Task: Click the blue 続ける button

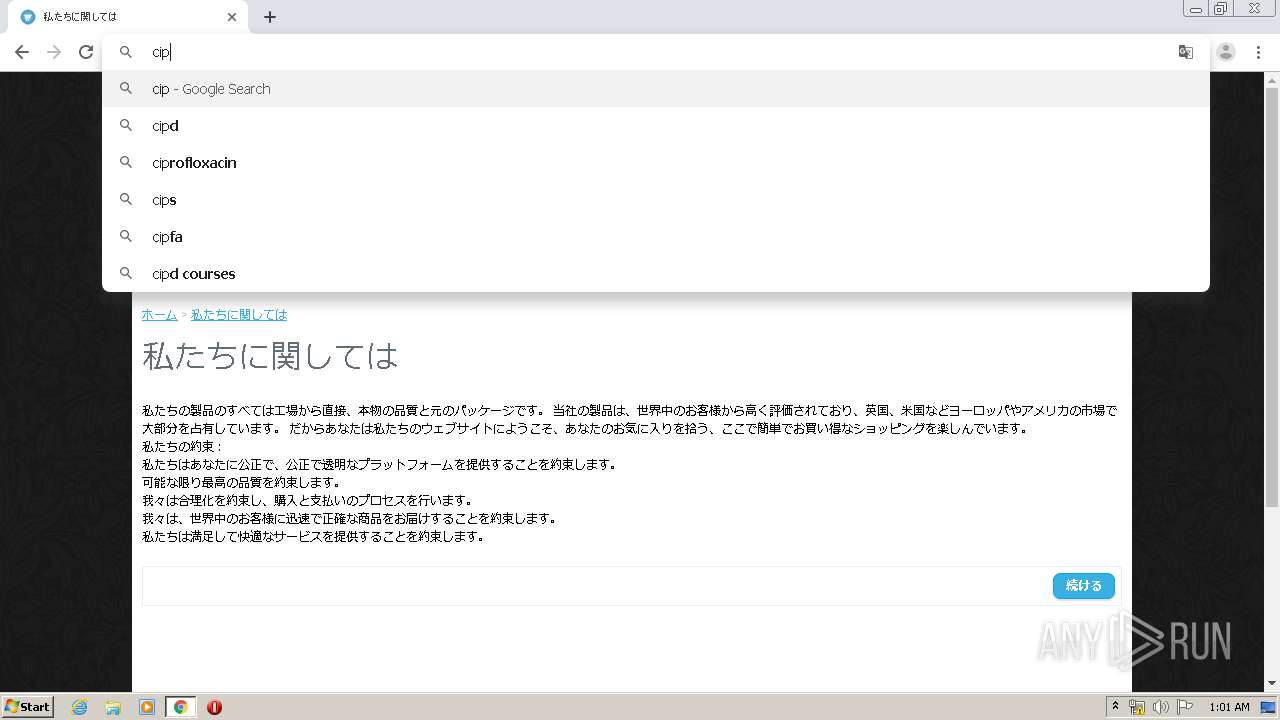Action: point(1084,586)
